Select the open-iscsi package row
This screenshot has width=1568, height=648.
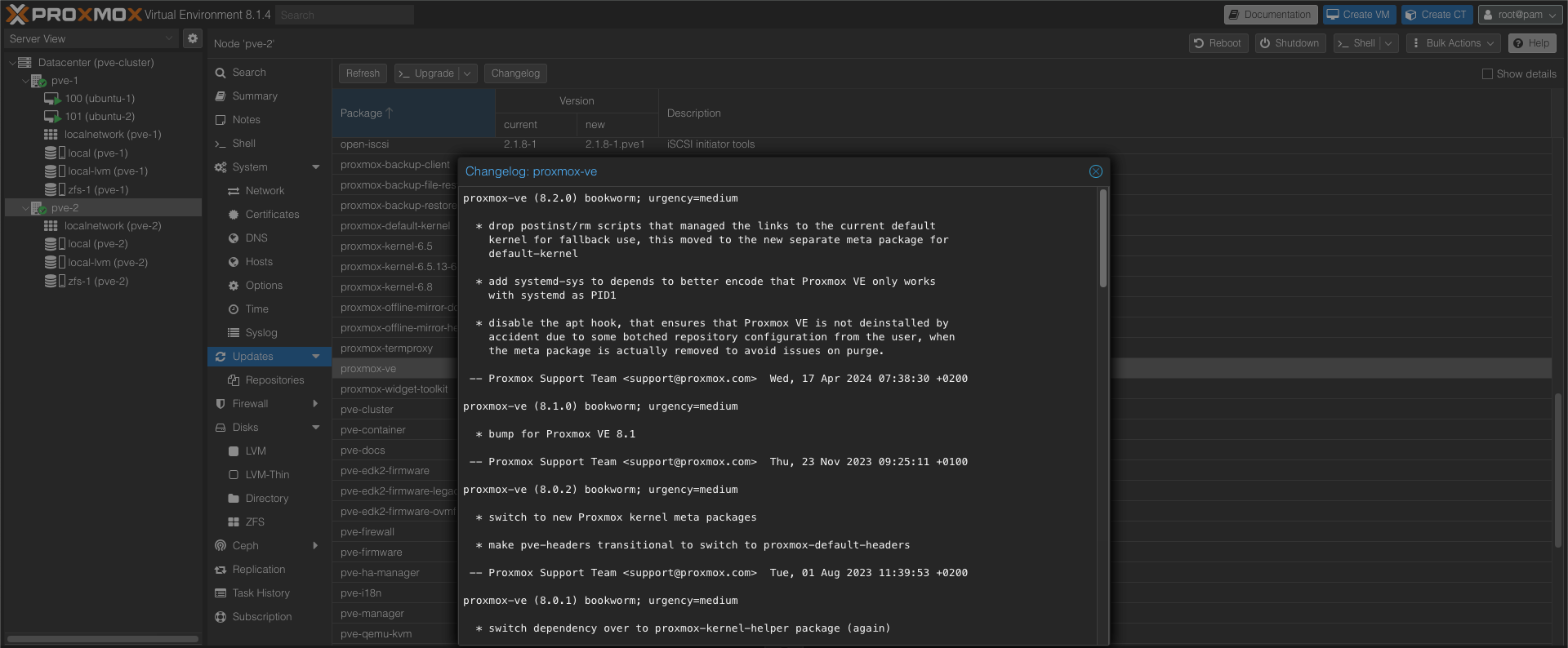942,144
